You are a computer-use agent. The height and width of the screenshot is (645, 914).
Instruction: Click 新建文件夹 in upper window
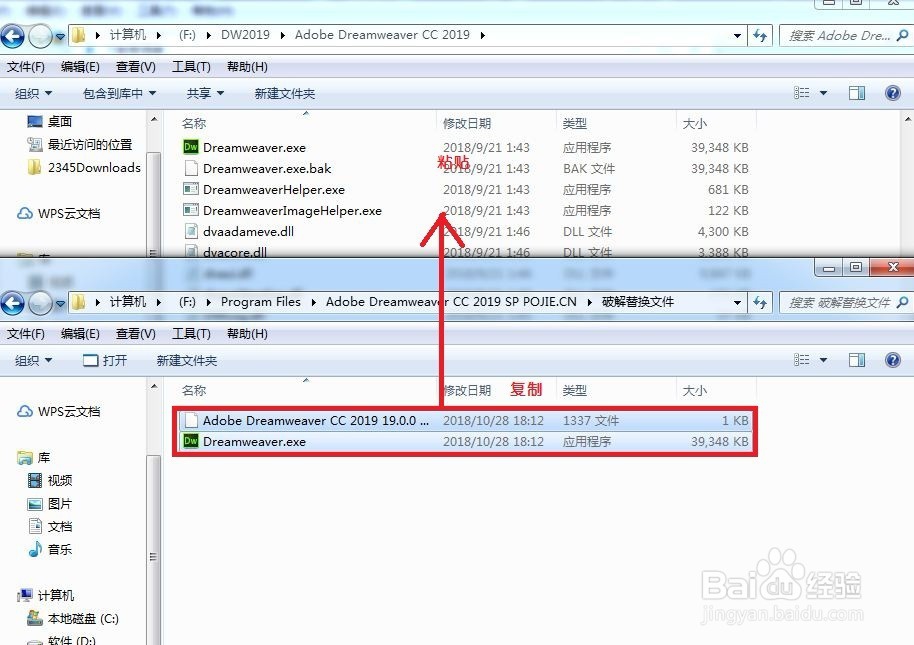(284, 93)
